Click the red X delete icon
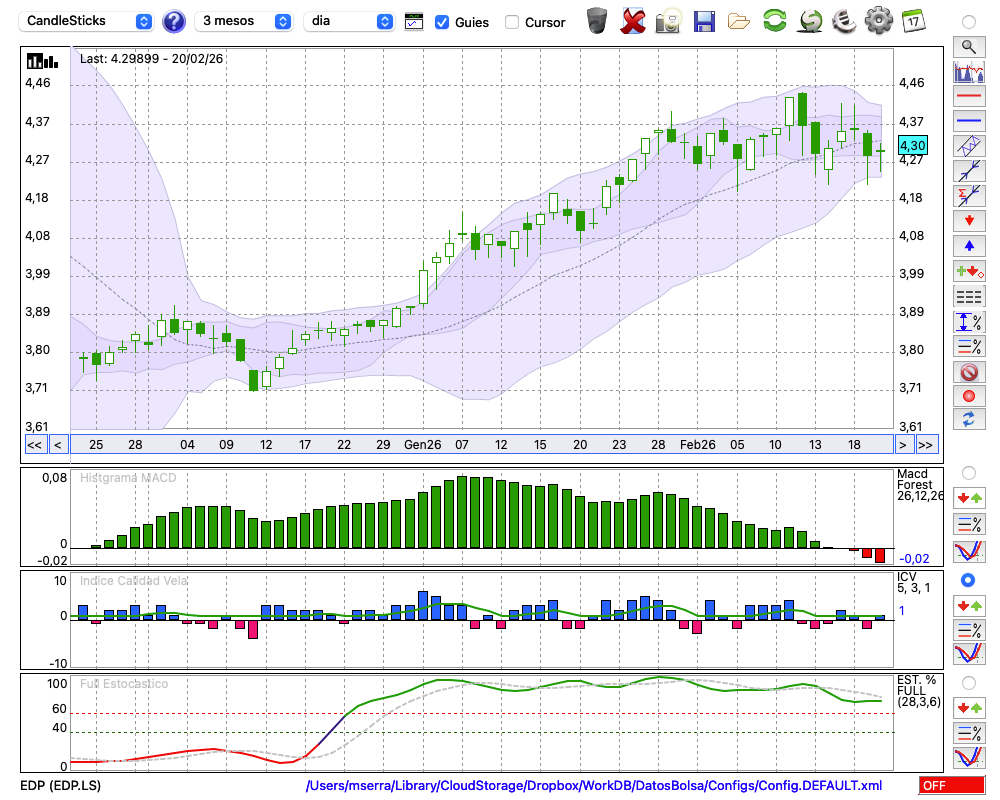 [633, 21]
